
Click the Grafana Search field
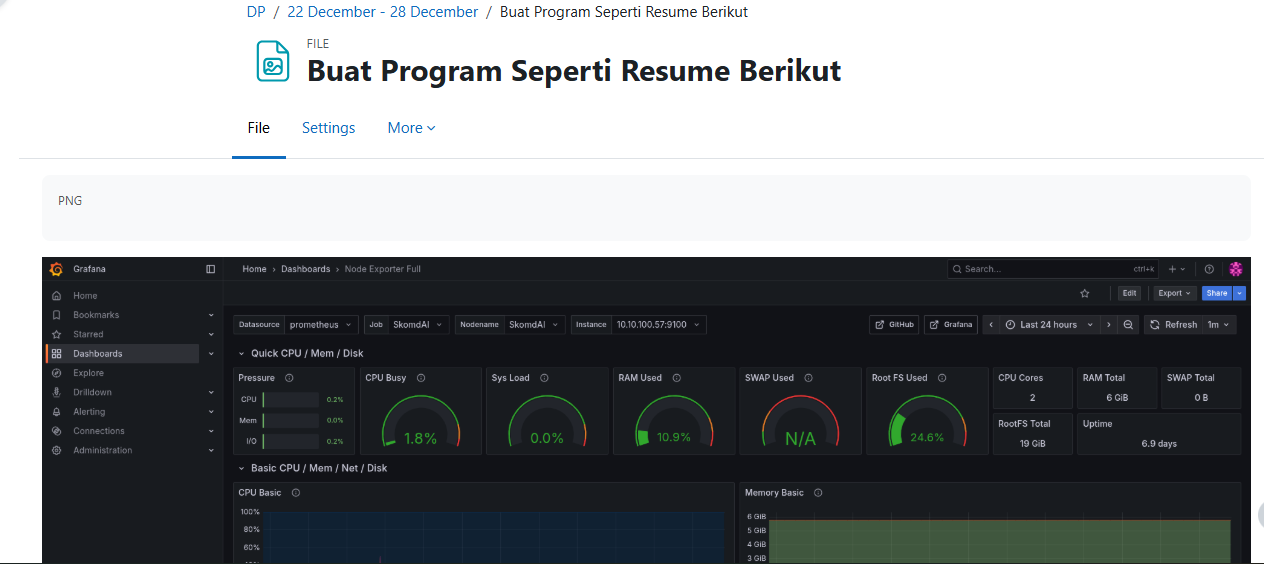click(1053, 269)
